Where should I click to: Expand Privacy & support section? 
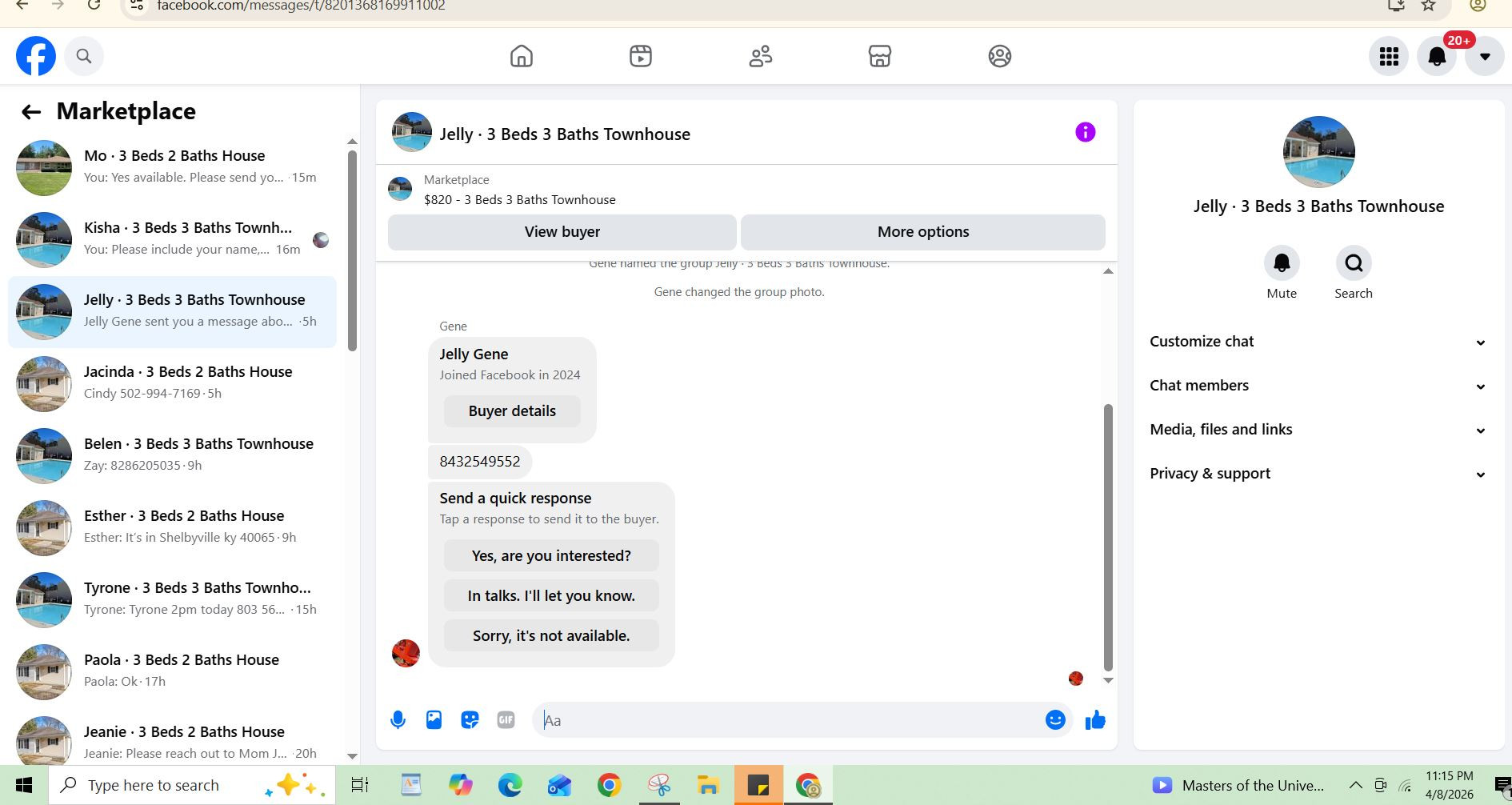[1318, 474]
